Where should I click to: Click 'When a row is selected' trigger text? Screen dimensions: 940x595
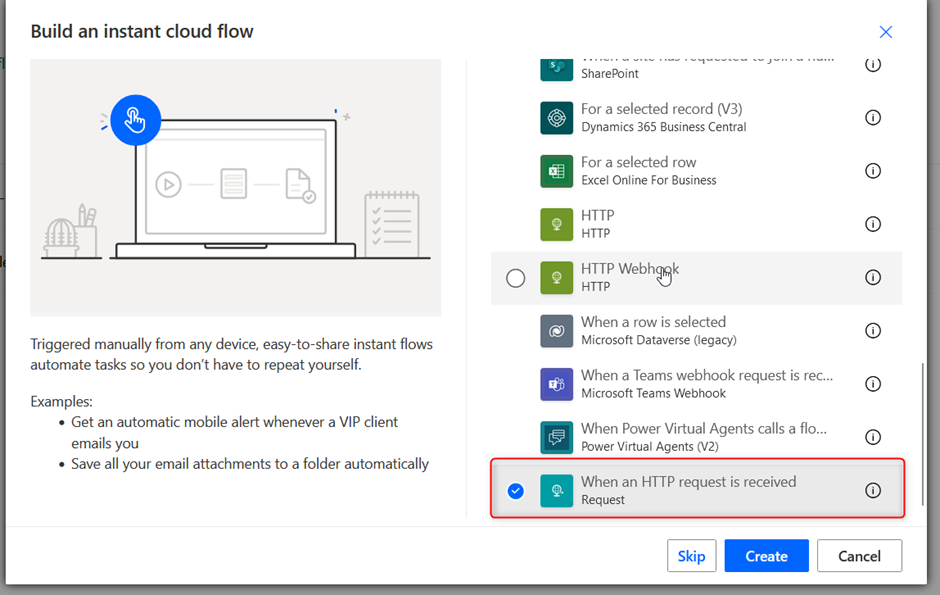click(x=653, y=322)
